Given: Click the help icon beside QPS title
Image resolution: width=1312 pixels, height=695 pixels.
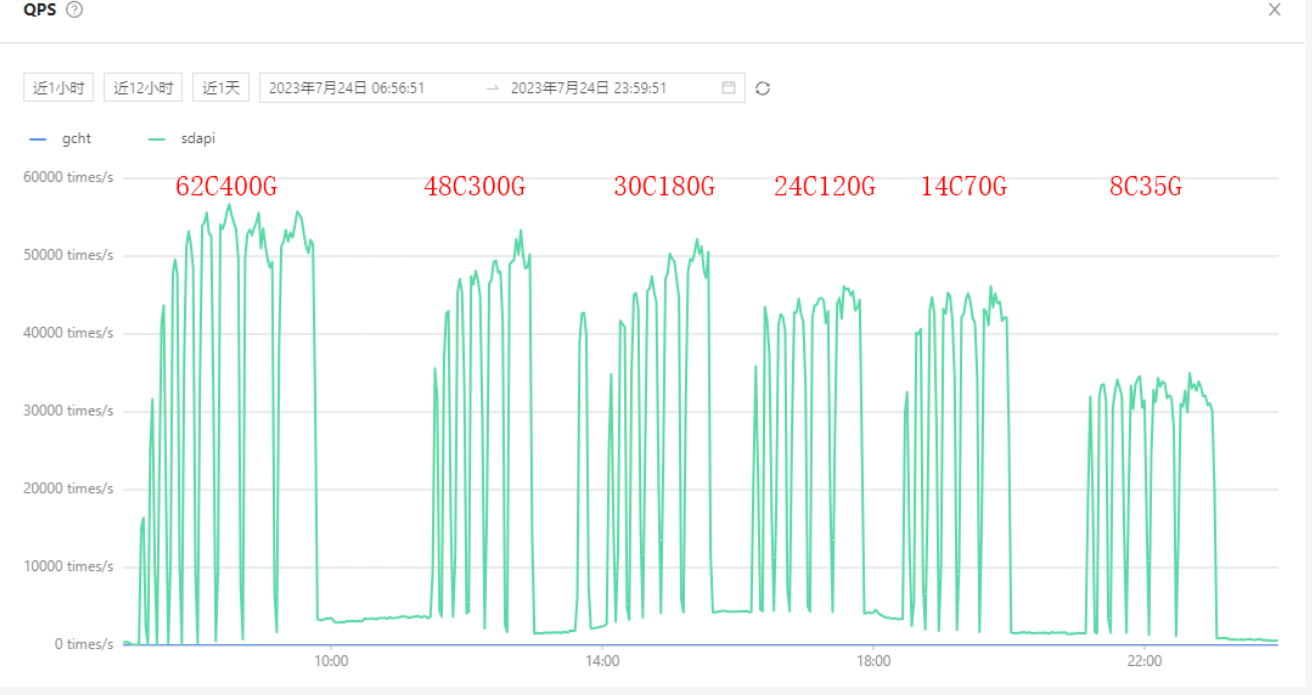Looking at the screenshot, I should [74, 10].
